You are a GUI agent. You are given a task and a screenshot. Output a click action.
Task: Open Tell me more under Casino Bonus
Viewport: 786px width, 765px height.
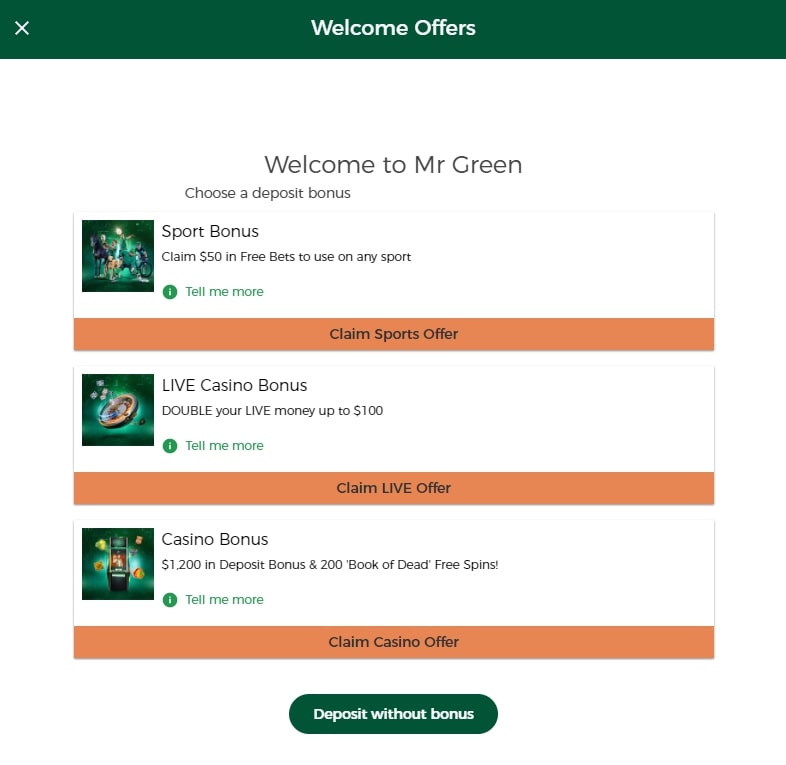224,600
